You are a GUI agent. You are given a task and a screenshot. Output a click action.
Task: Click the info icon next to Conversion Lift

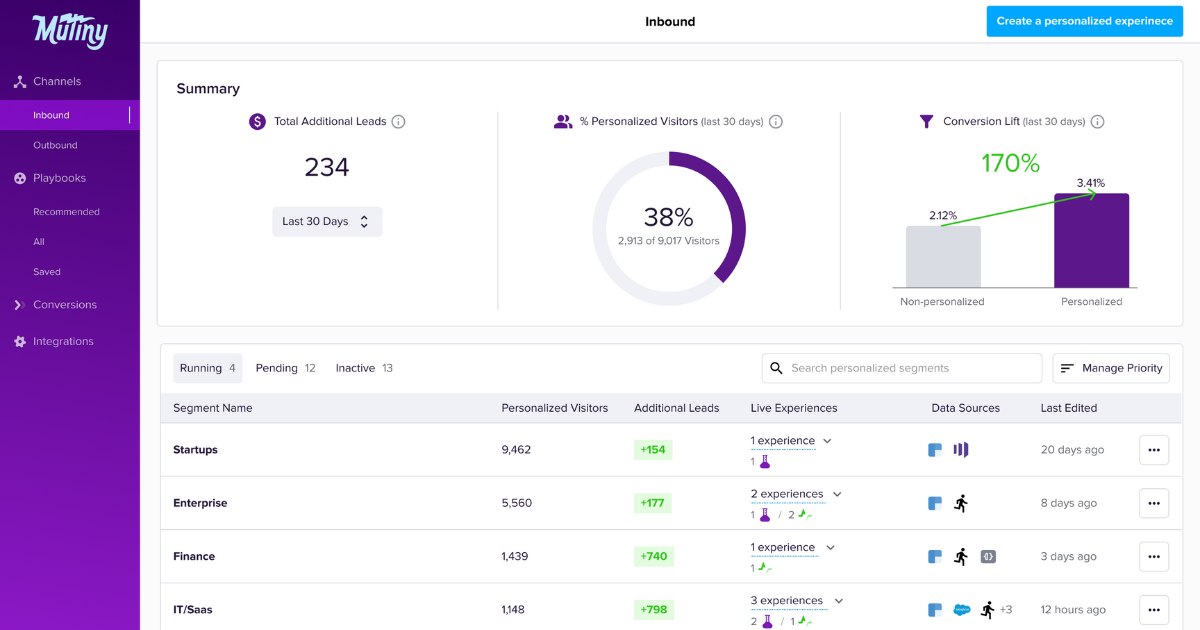(x=1097, y=121)
